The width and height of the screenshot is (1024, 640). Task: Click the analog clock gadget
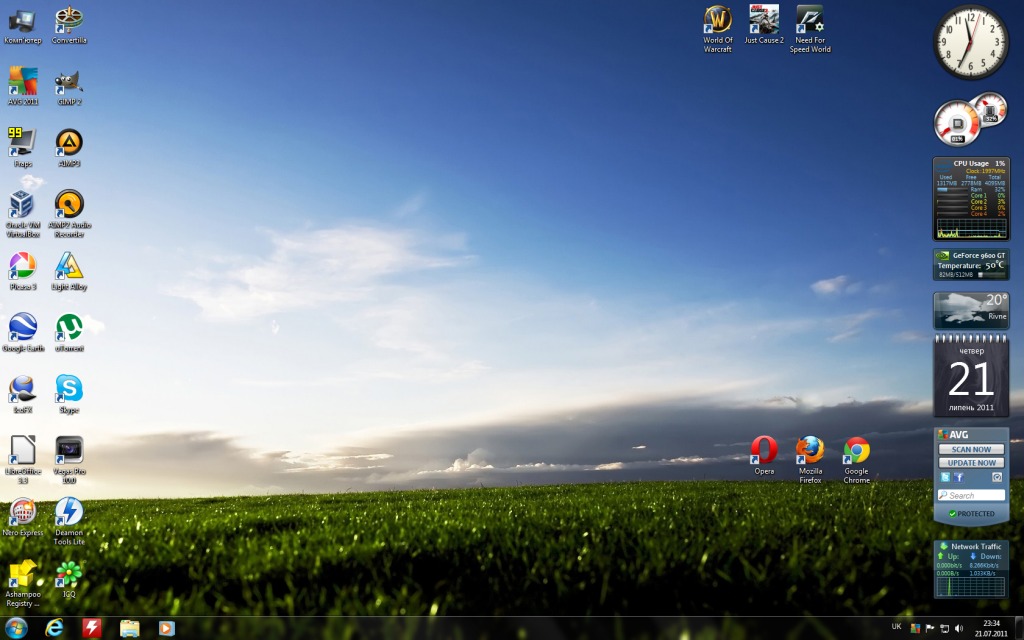[970, 42]
